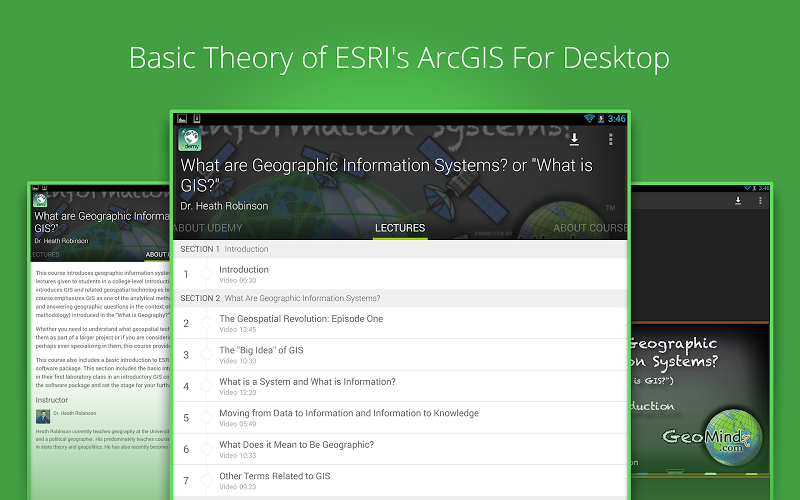The width and height of the screenshot is (800, 500).
Task: Open the overflow menu in center header
Action: pyautogui.click(x=610, y=139)
